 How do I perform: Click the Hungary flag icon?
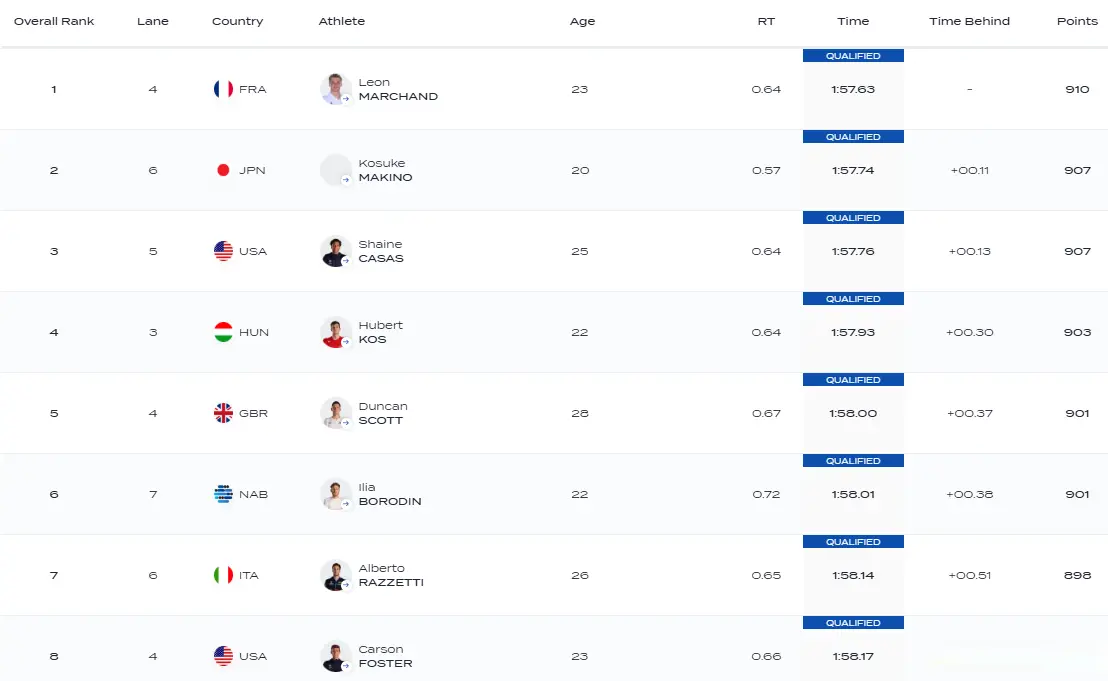223,332
